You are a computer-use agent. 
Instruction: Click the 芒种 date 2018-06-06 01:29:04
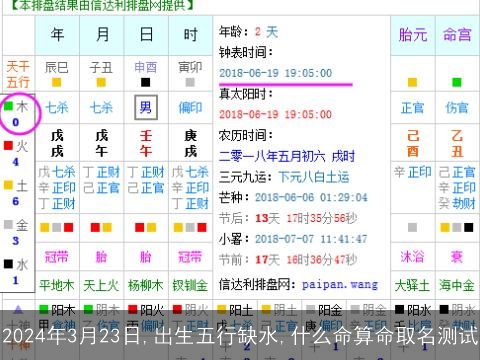click(311, 197)
